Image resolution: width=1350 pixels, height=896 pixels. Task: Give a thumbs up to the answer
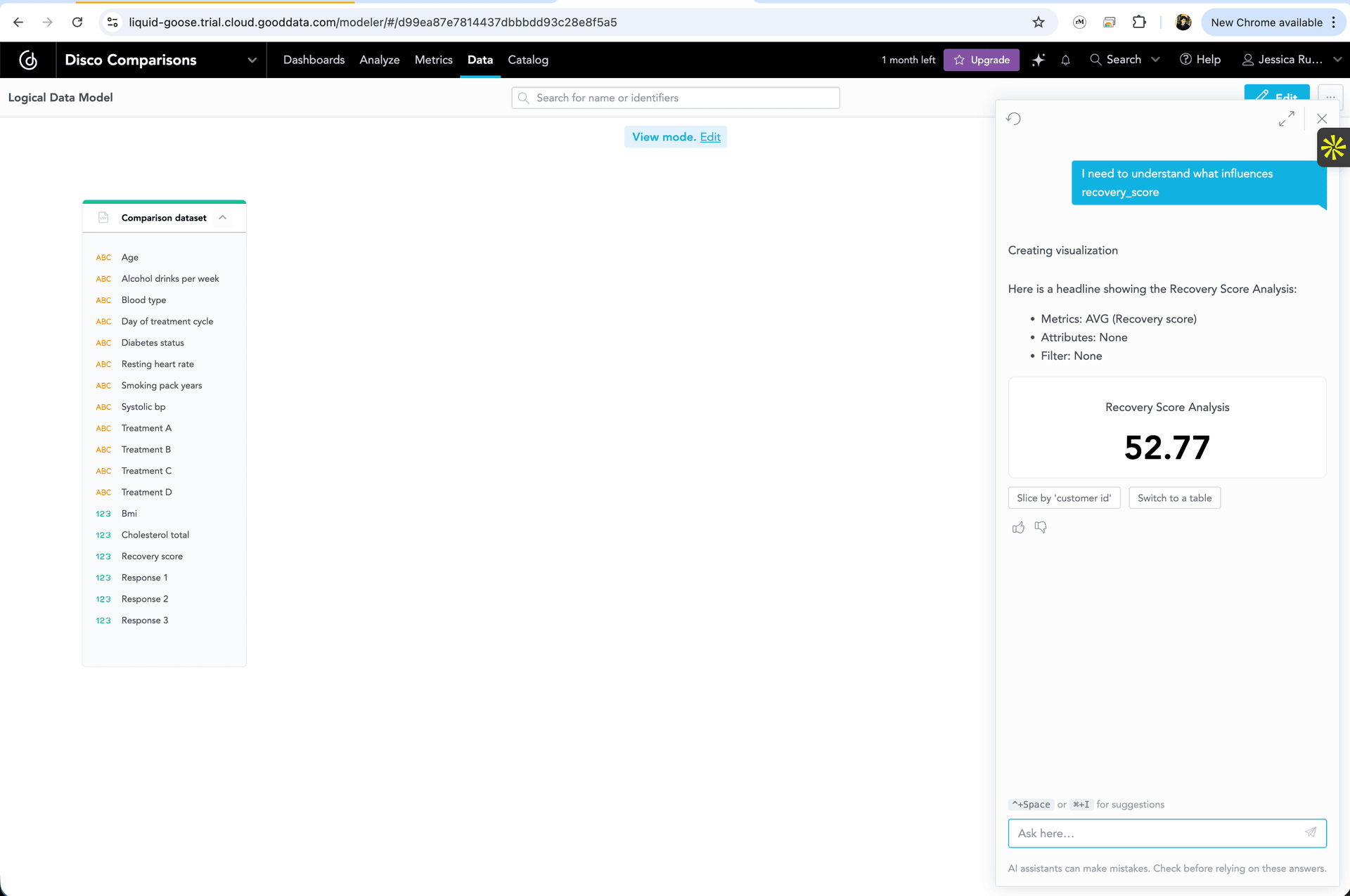click(1018, 527)
